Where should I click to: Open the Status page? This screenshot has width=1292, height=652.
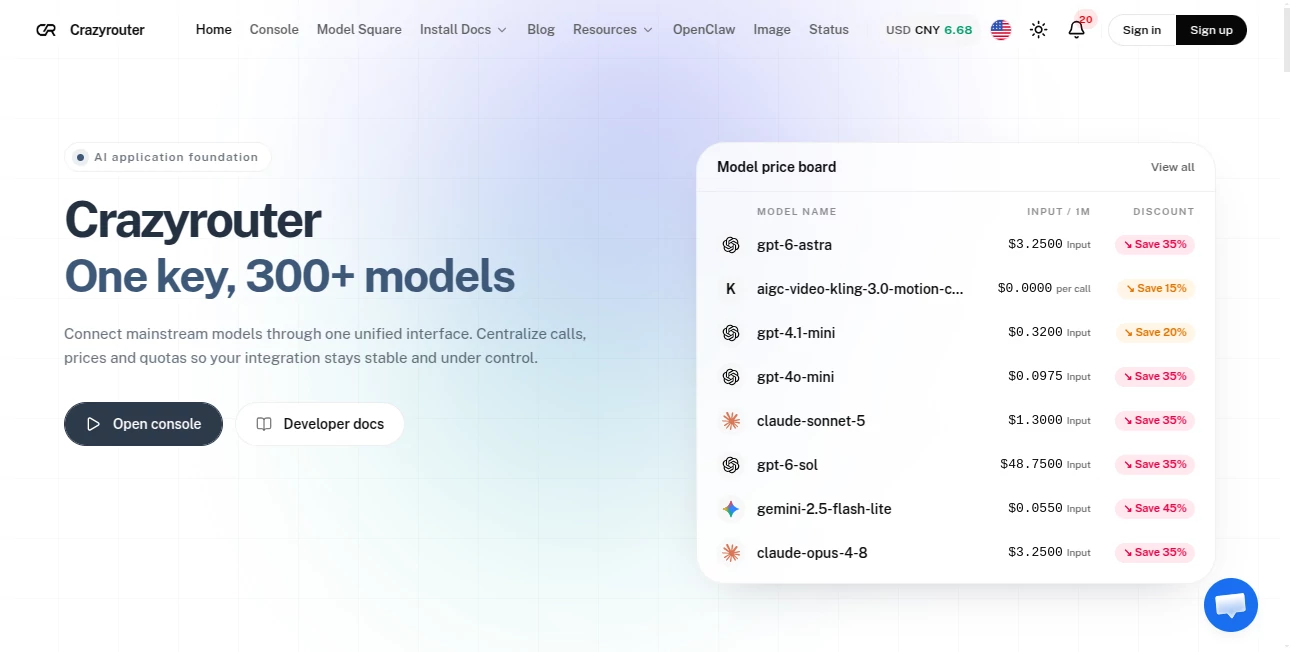829,30
